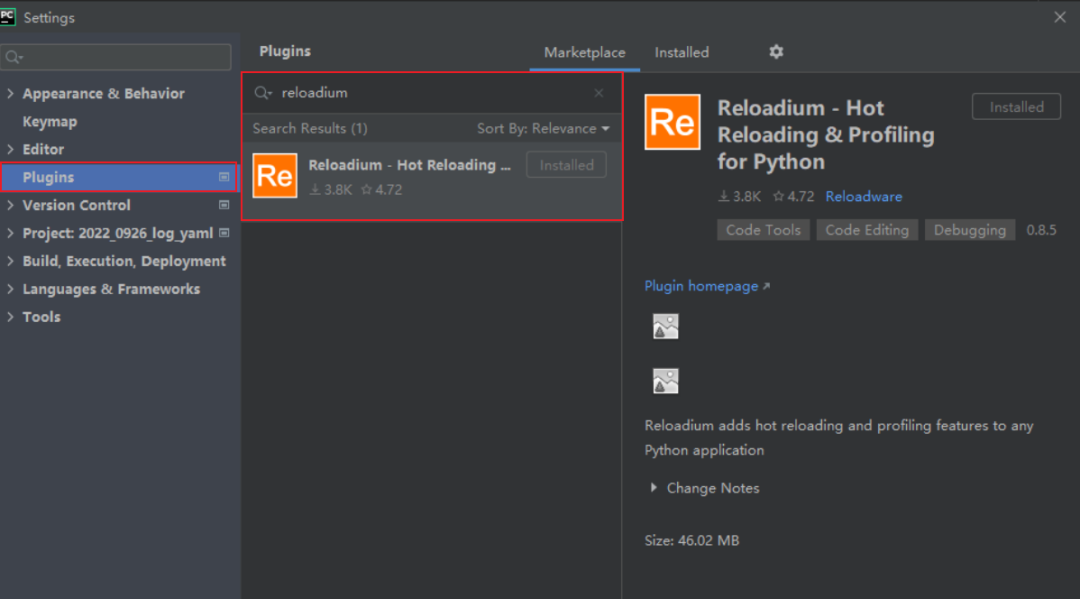Switch to the Marketplace tab
This screenshot has width=1080, height=599.
[585, 52]
